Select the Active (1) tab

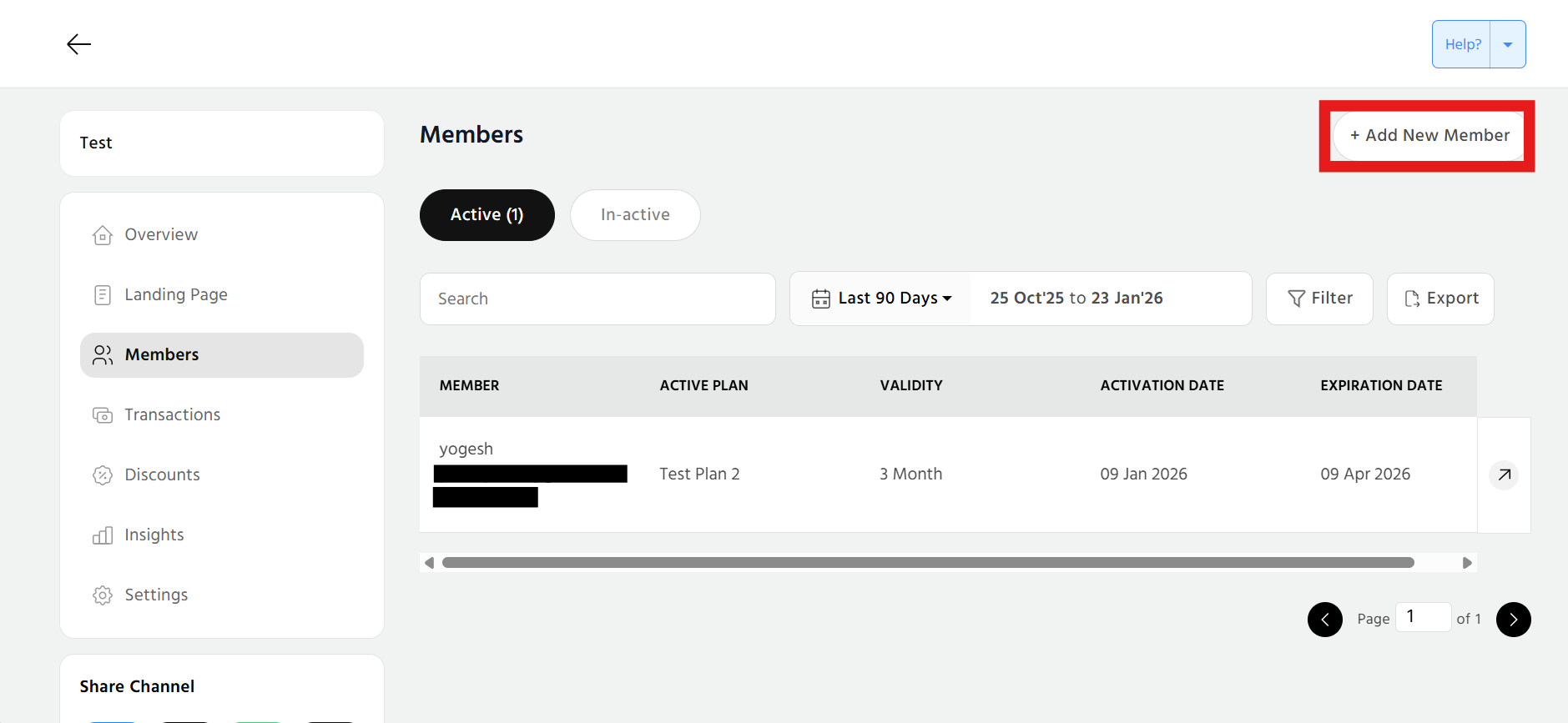pos(487,215)
